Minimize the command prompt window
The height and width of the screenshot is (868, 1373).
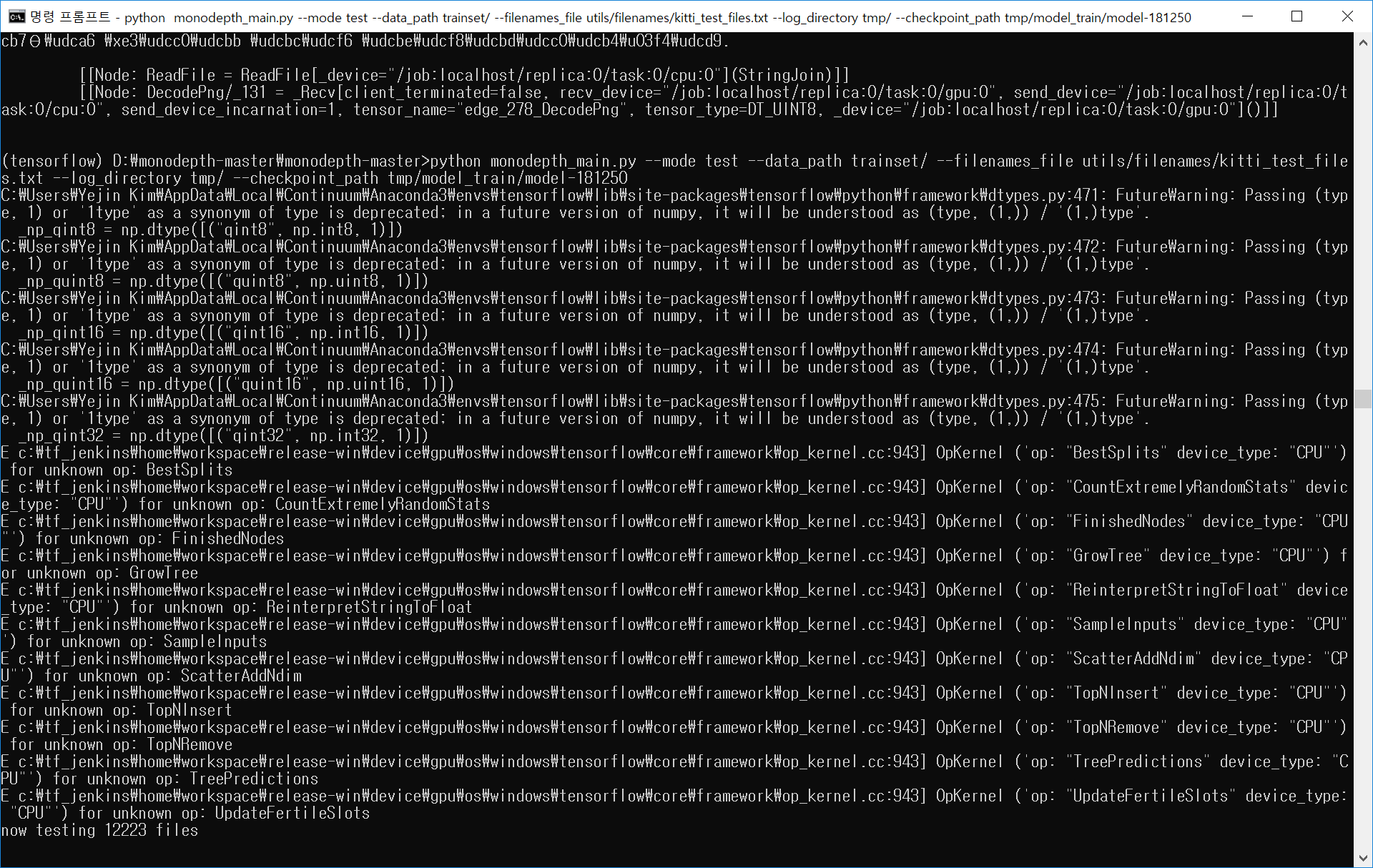pyautogui.click(x=1248, y=16)
